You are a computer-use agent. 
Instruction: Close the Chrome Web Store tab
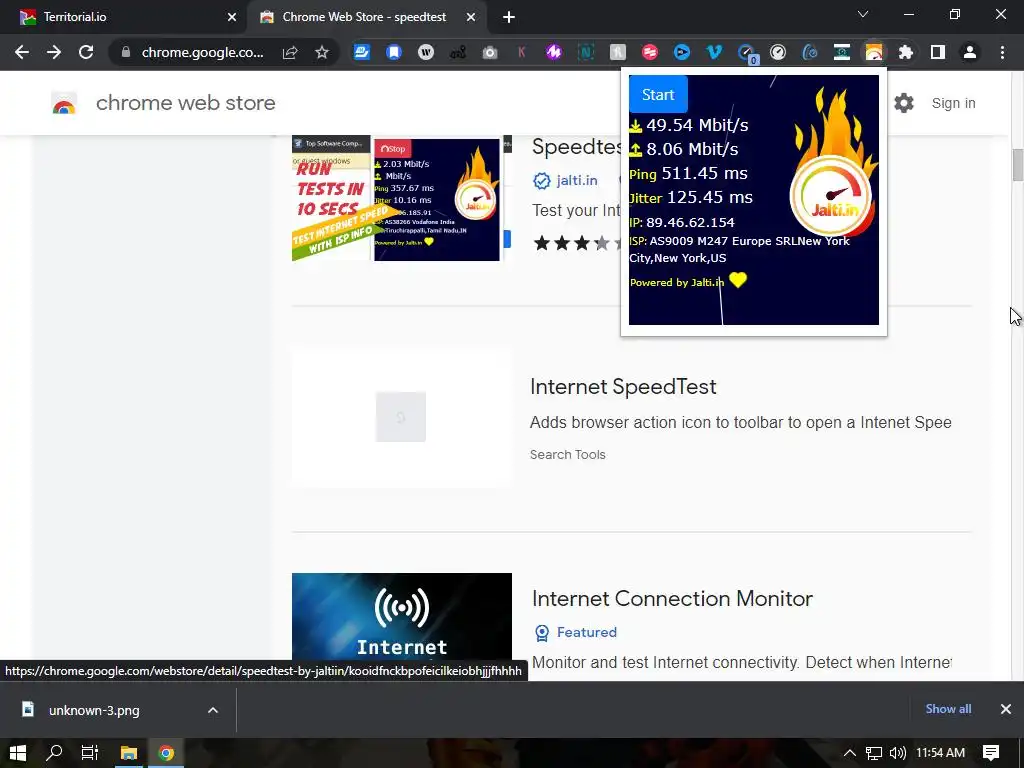471,17
